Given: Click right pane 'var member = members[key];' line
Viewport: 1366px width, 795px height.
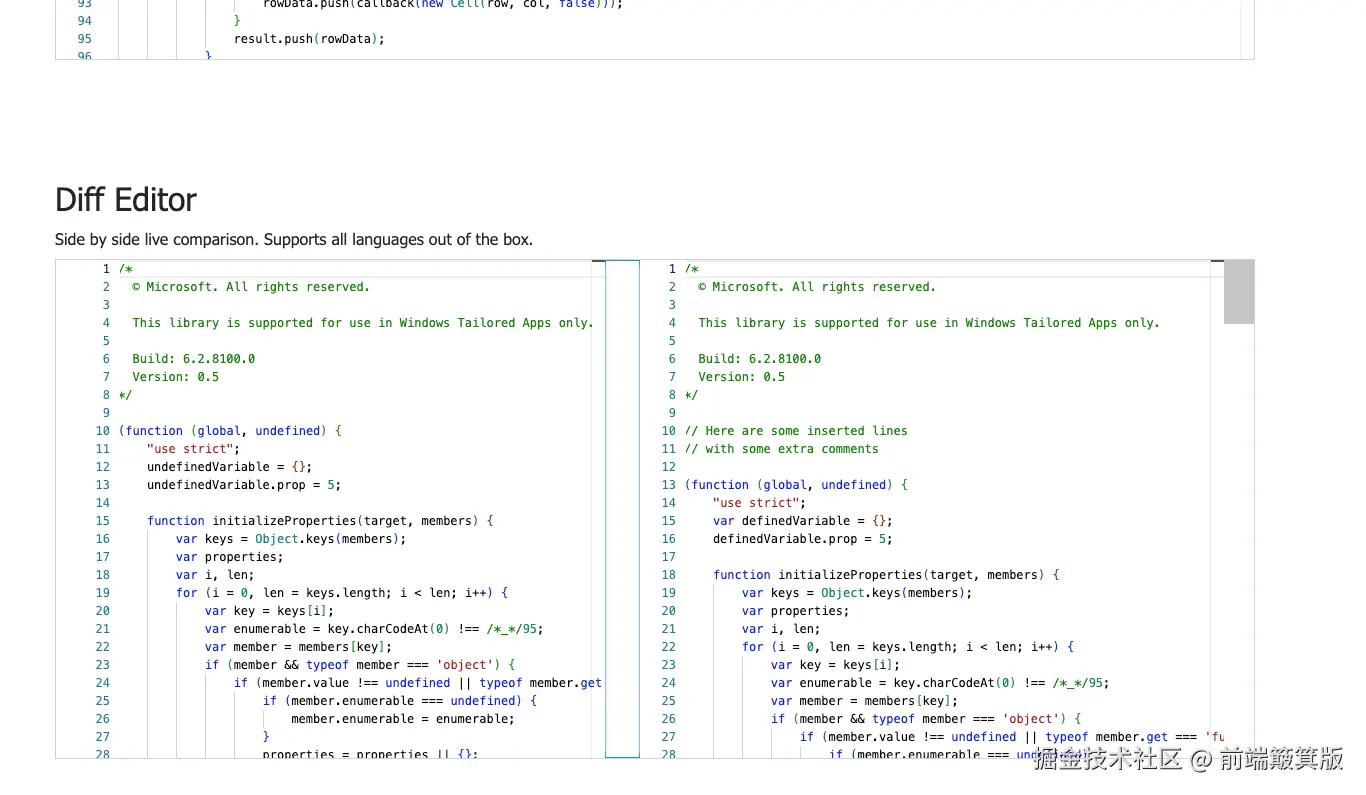Looking at the screenshot, I should point(864,701).
